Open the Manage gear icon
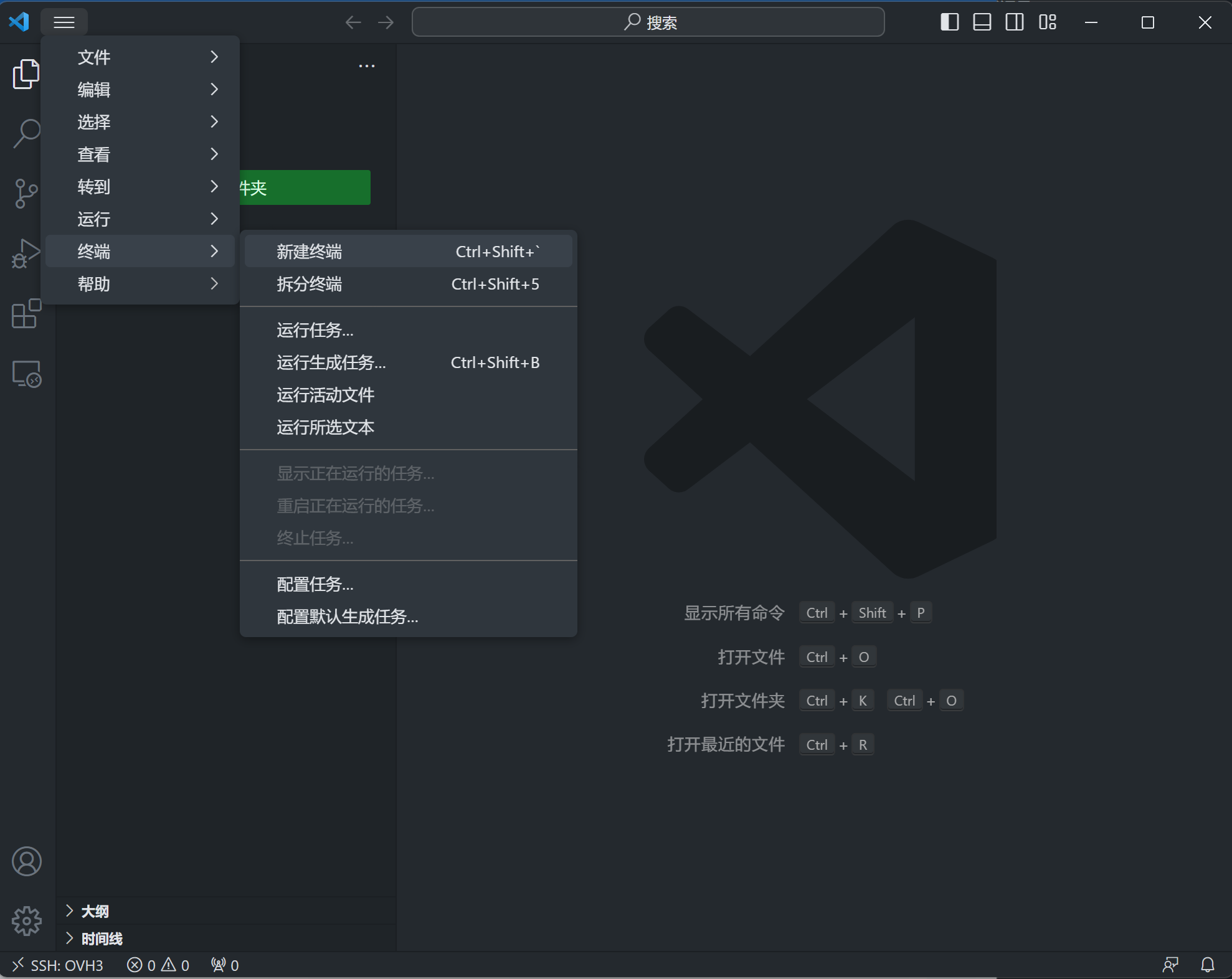This screenshot has width=1232, height=979. [26, 920]
